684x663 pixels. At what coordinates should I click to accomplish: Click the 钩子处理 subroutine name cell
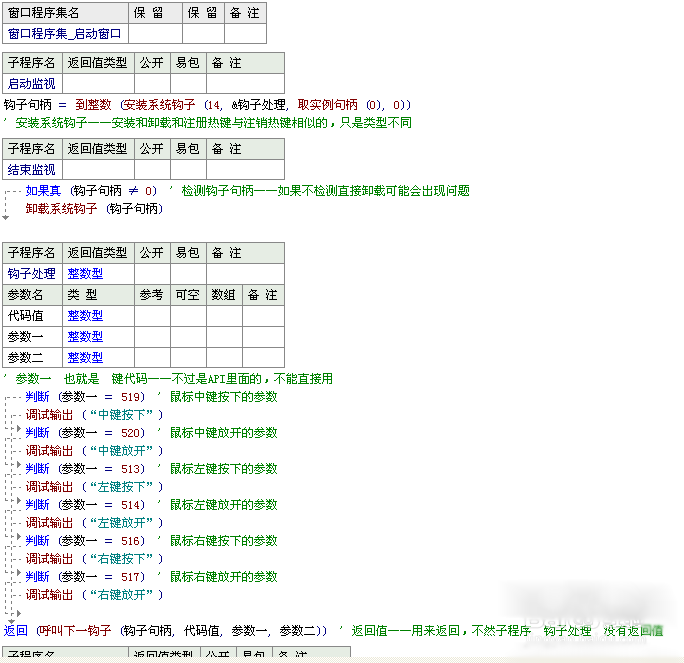(32, 274)
